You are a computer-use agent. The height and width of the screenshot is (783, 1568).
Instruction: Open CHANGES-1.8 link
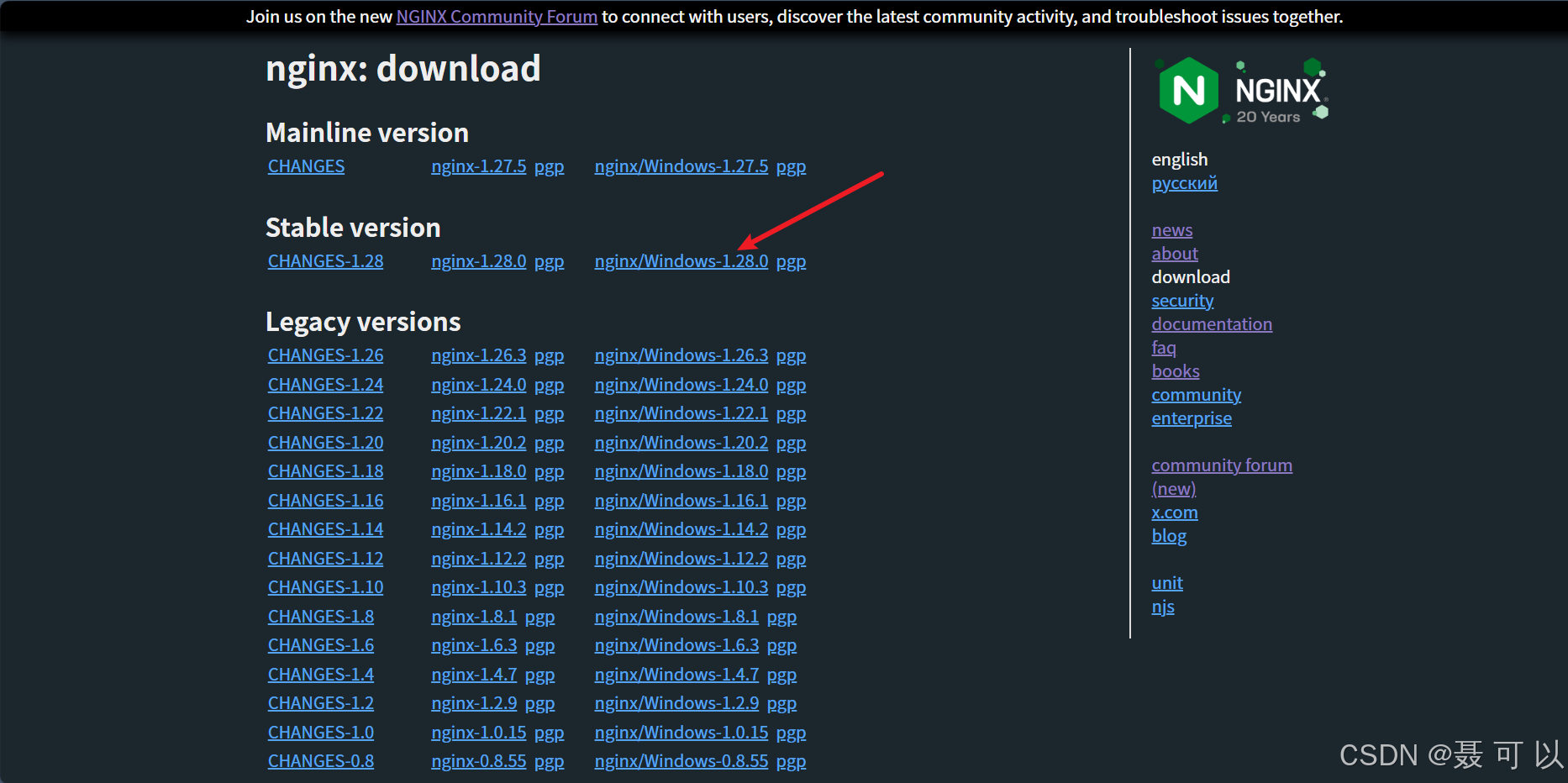point(321,617)
